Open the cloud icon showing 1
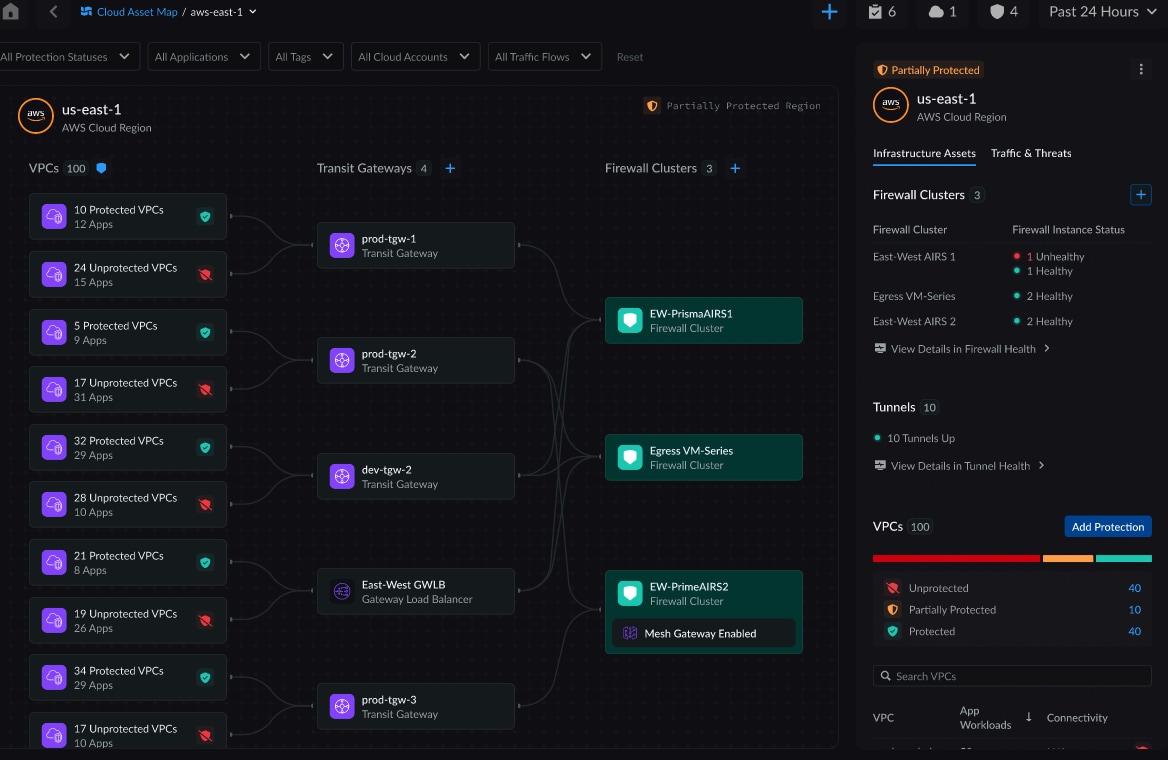 click(943, 12)
